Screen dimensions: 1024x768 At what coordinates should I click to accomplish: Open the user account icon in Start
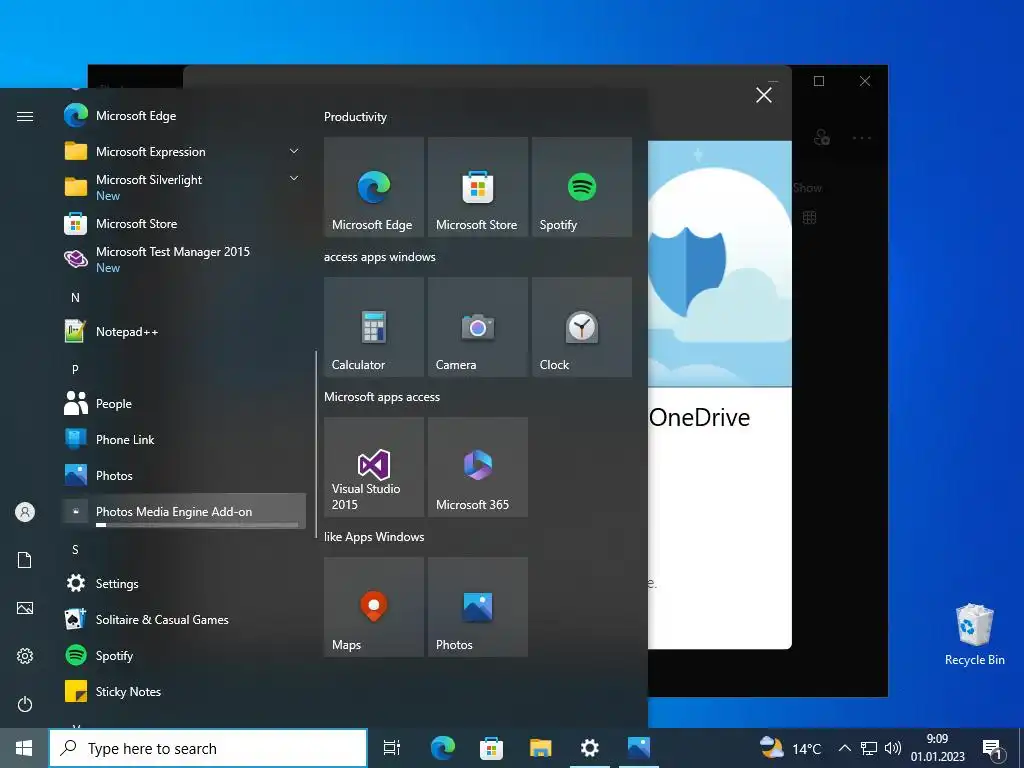(25, 512)
